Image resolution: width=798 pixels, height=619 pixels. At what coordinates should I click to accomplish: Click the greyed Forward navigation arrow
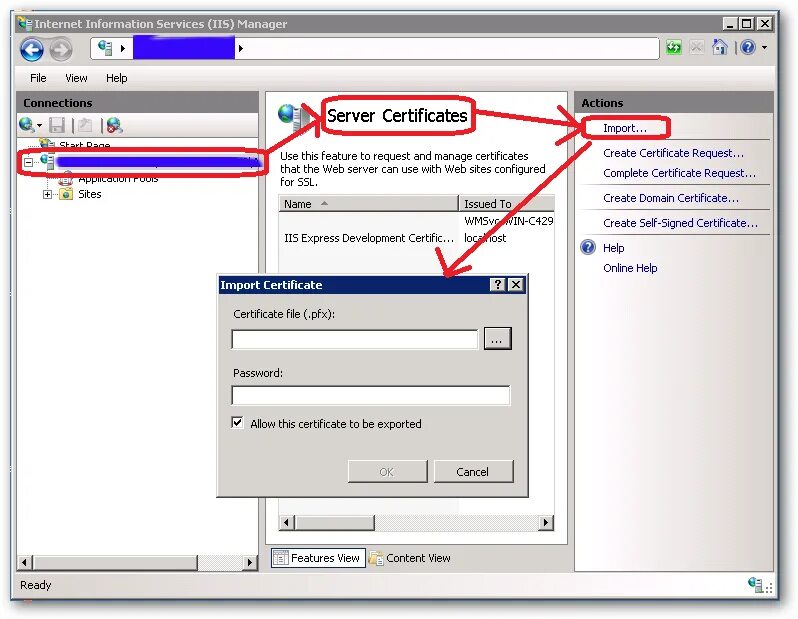click(61, 49)
